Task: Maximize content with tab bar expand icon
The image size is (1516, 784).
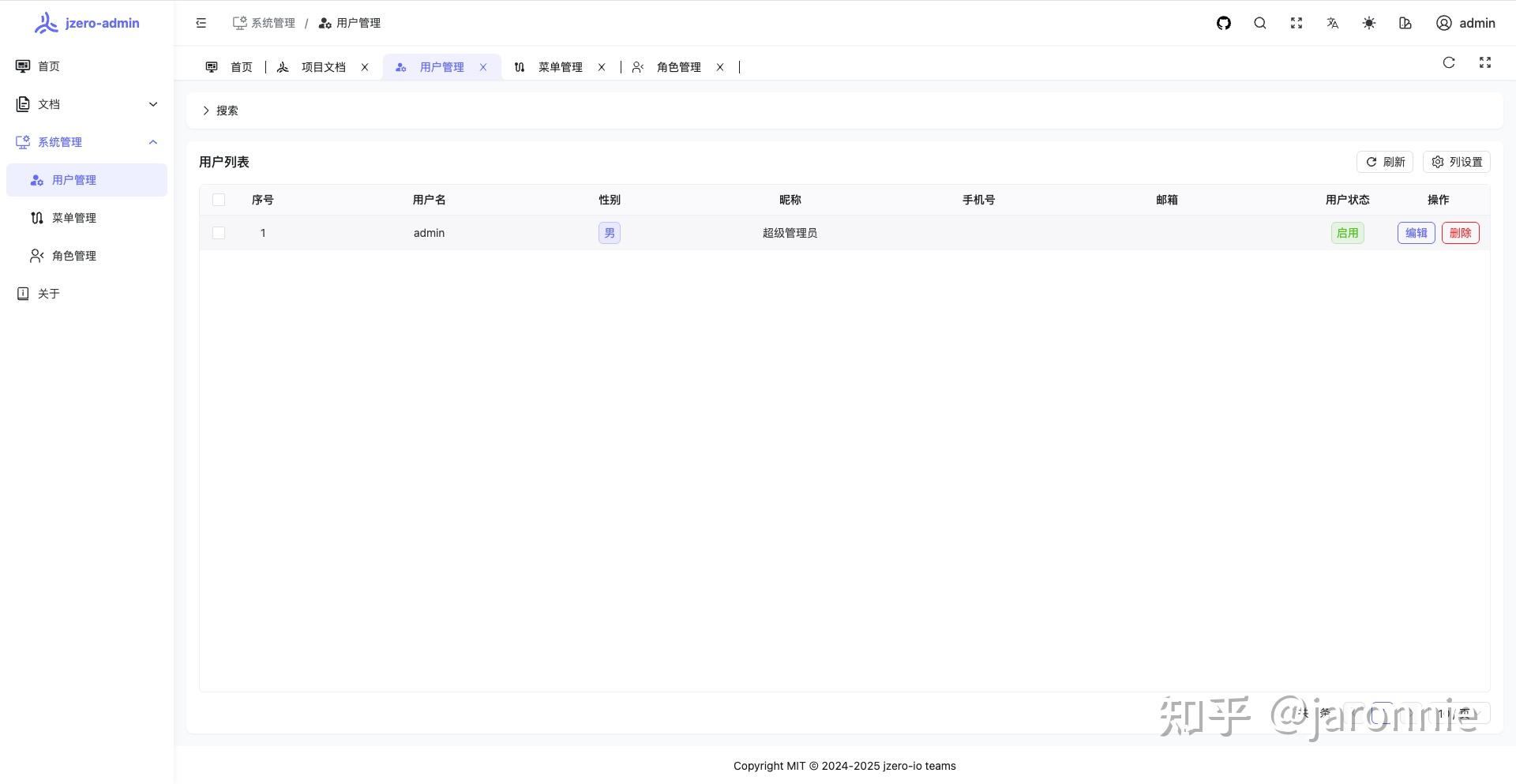Action: coord(1485,62)
